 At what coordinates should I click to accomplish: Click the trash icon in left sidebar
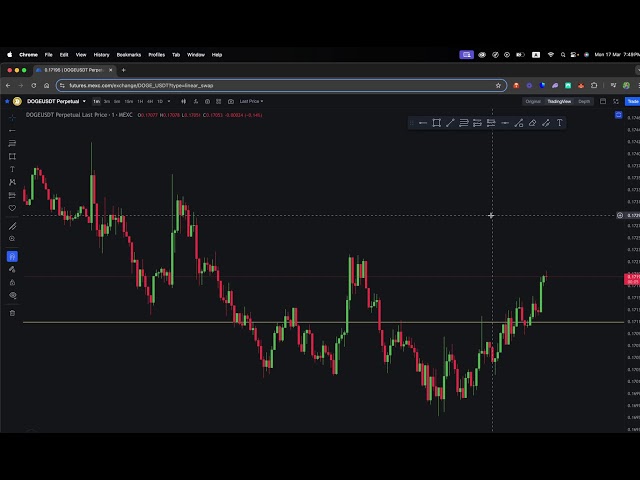pos(13,313)
